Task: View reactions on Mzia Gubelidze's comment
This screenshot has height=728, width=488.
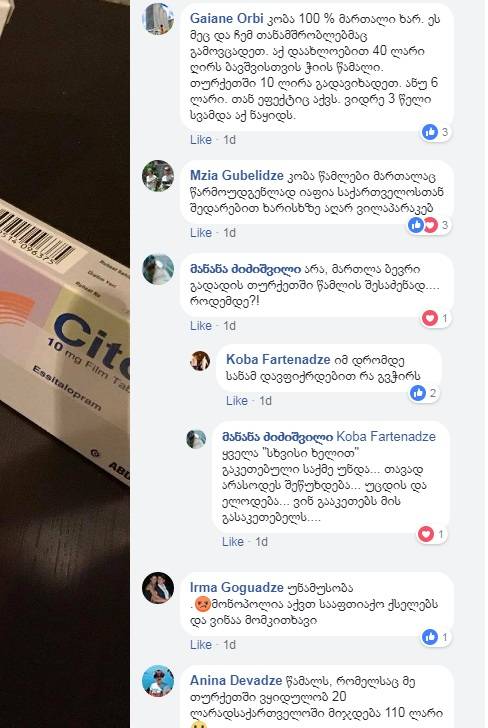Action: click(x=429, y=225)
